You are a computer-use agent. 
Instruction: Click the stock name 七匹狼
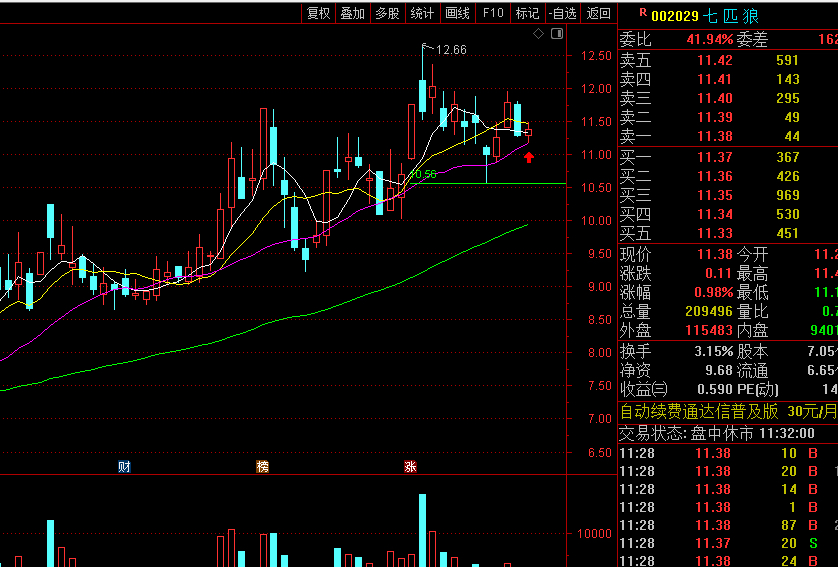pyautogui.click(x=731, y=16)
